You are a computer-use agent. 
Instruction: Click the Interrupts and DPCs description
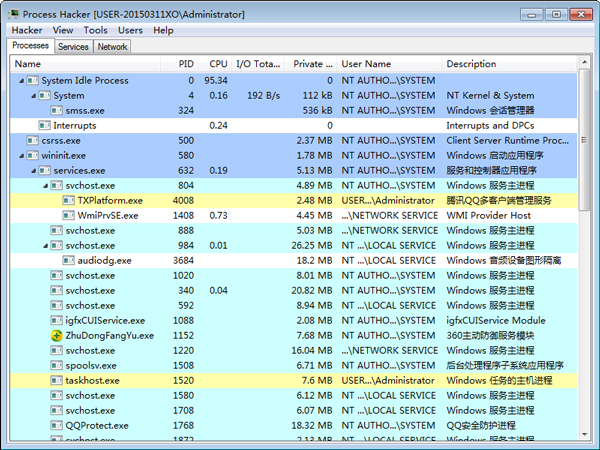pos(490,126)
